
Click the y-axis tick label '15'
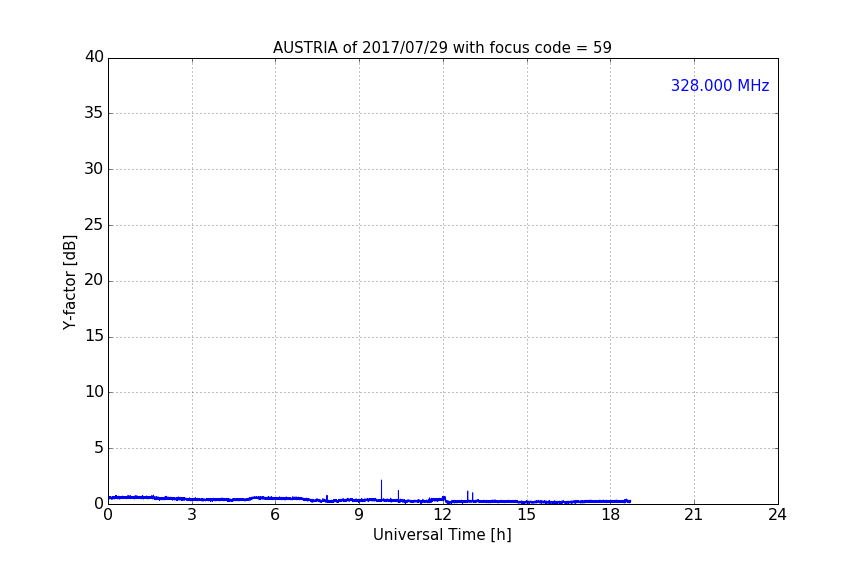tap(94, 336)
